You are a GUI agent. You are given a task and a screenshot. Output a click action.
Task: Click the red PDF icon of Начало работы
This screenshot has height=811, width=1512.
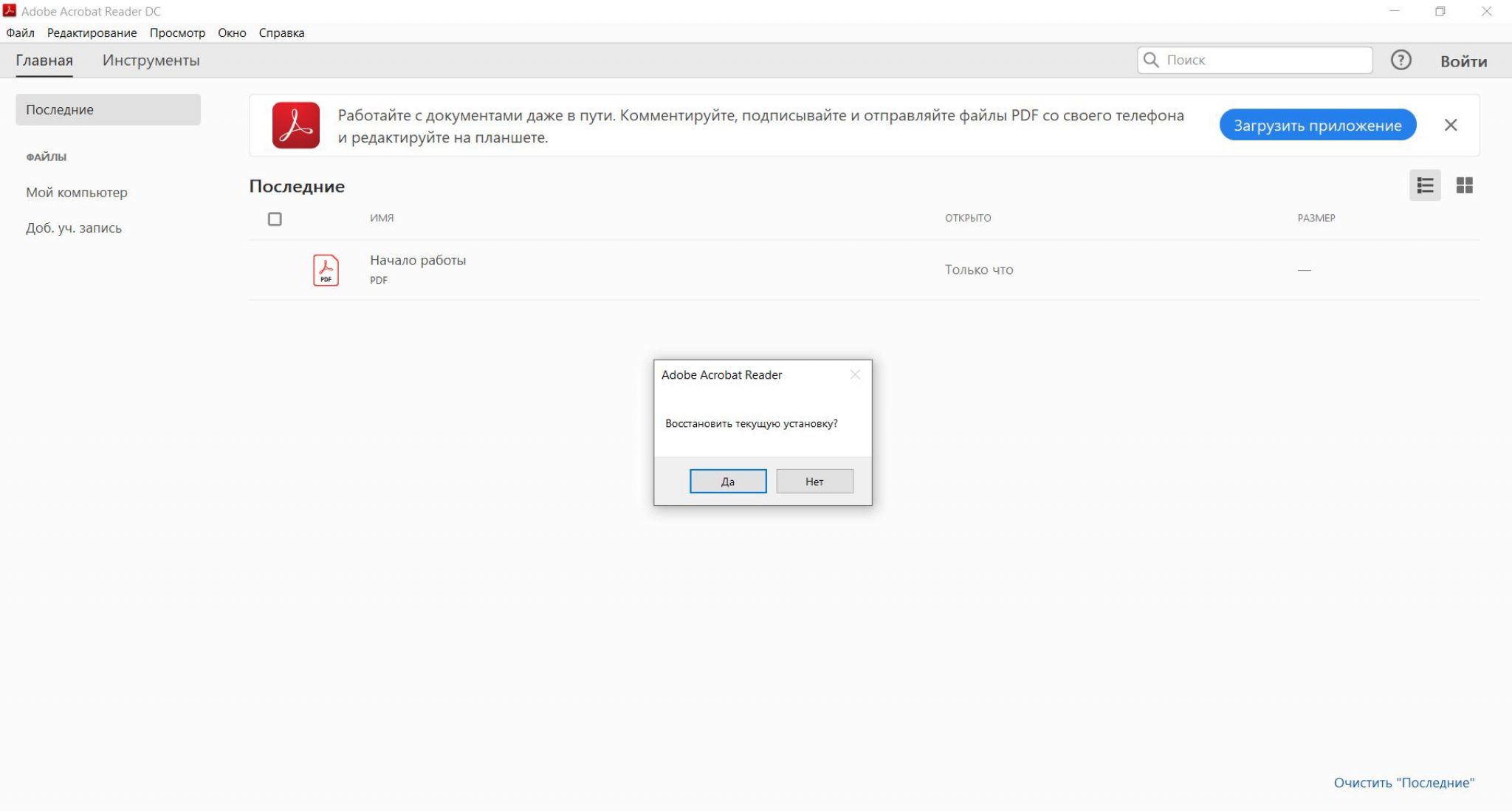[x=326, y=270]
